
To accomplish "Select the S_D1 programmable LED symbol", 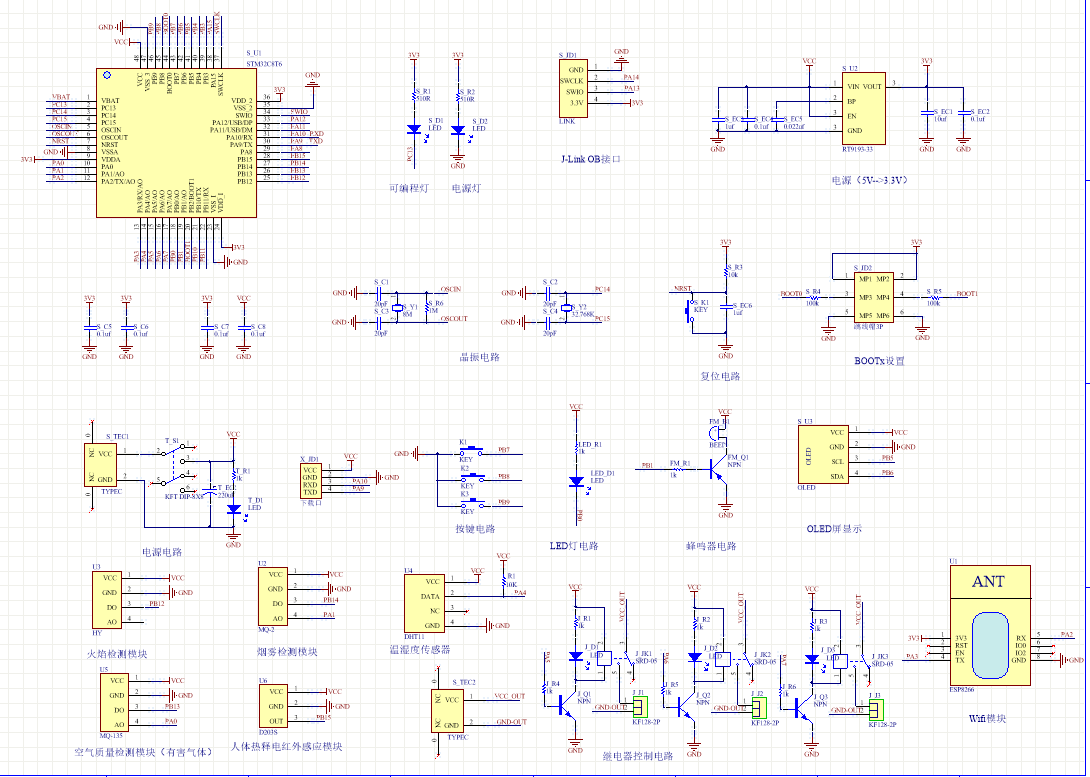I will tap(414, 130).
